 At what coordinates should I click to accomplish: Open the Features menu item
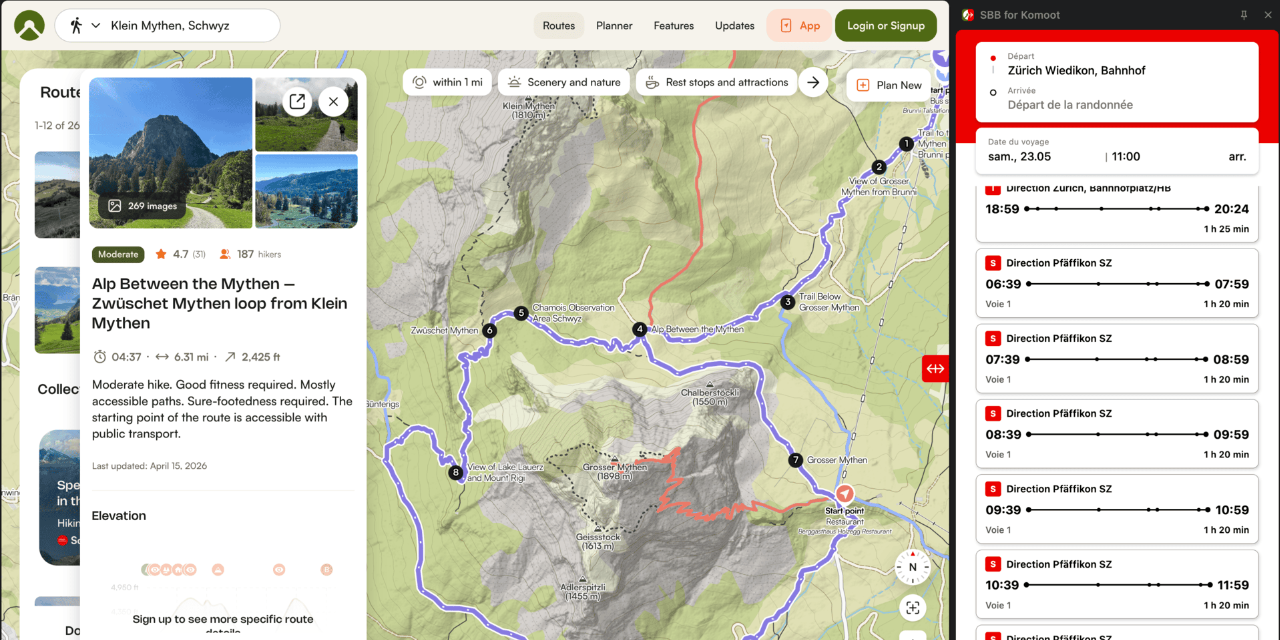coord(674,26)
